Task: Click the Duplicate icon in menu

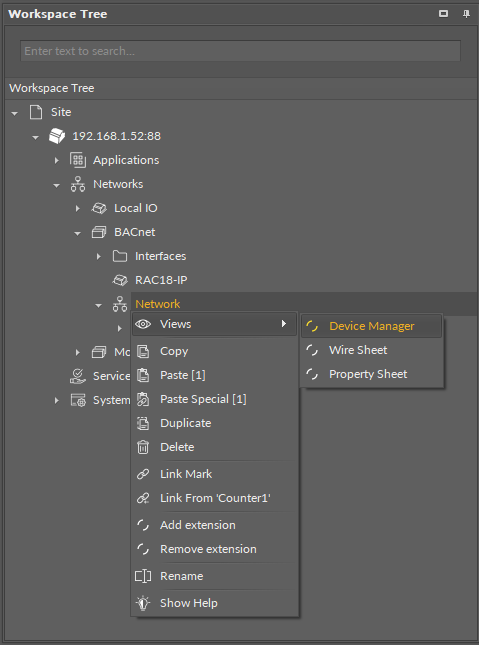Action: pyautogui.click(x=143, y=423)
